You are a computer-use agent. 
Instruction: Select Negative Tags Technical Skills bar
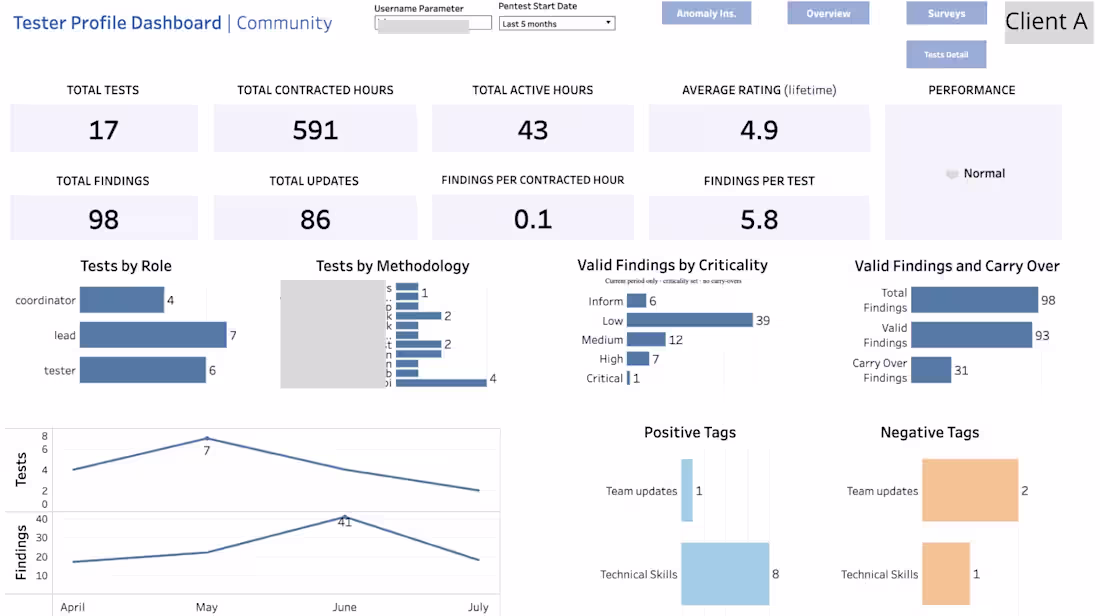click(946, 573)
